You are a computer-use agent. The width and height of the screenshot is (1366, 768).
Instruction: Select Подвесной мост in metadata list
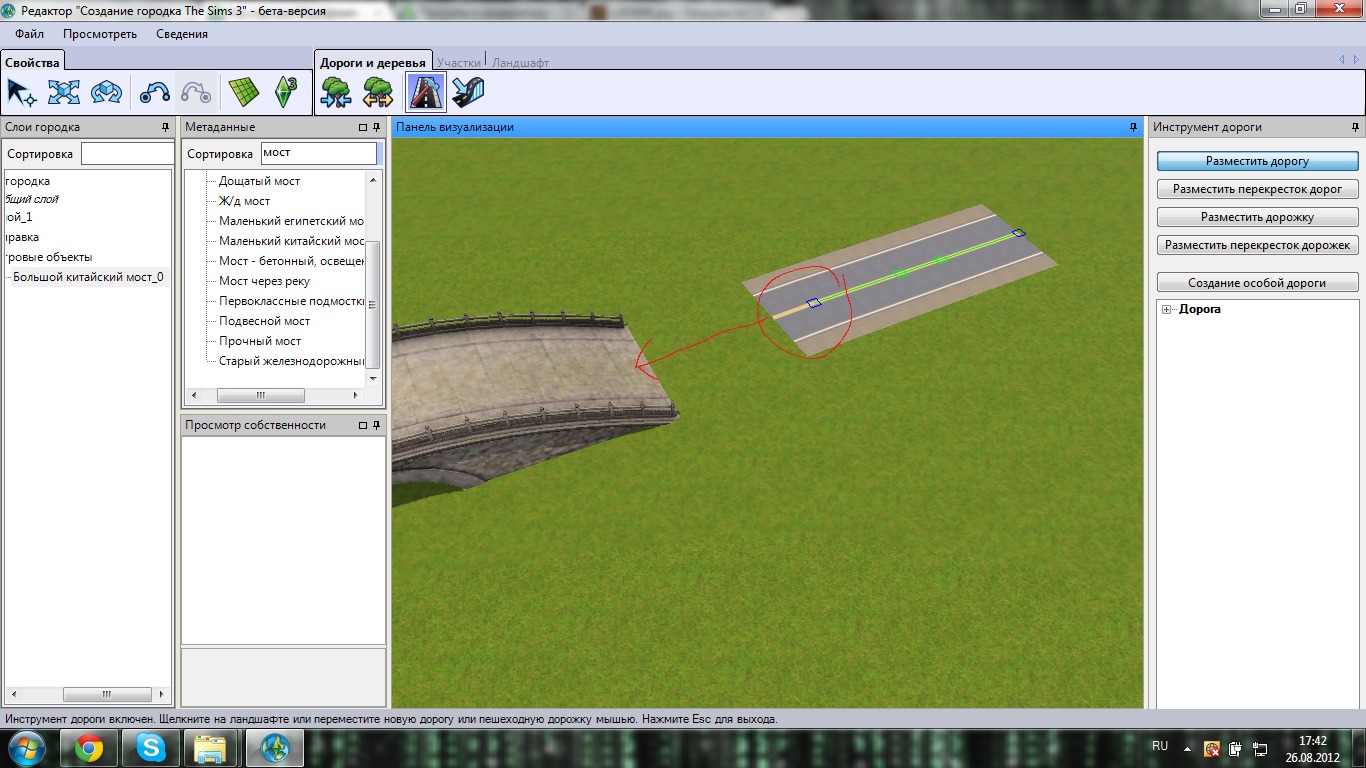pos(264,321)
